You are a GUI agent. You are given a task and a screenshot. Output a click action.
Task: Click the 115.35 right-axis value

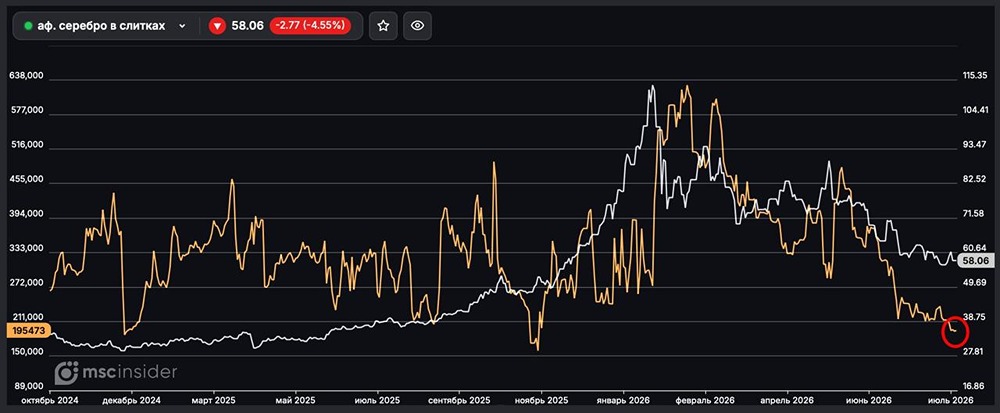[x=975, y=76]
